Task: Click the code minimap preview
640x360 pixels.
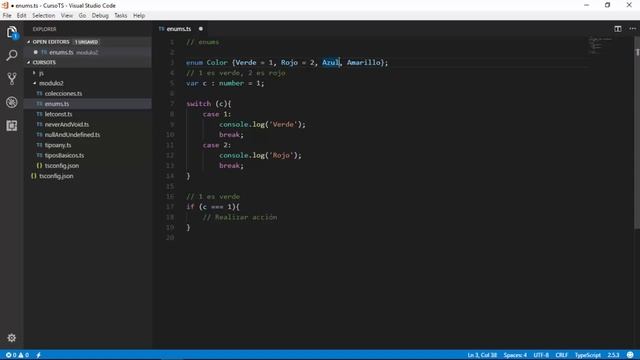Action: coord(600,45)
